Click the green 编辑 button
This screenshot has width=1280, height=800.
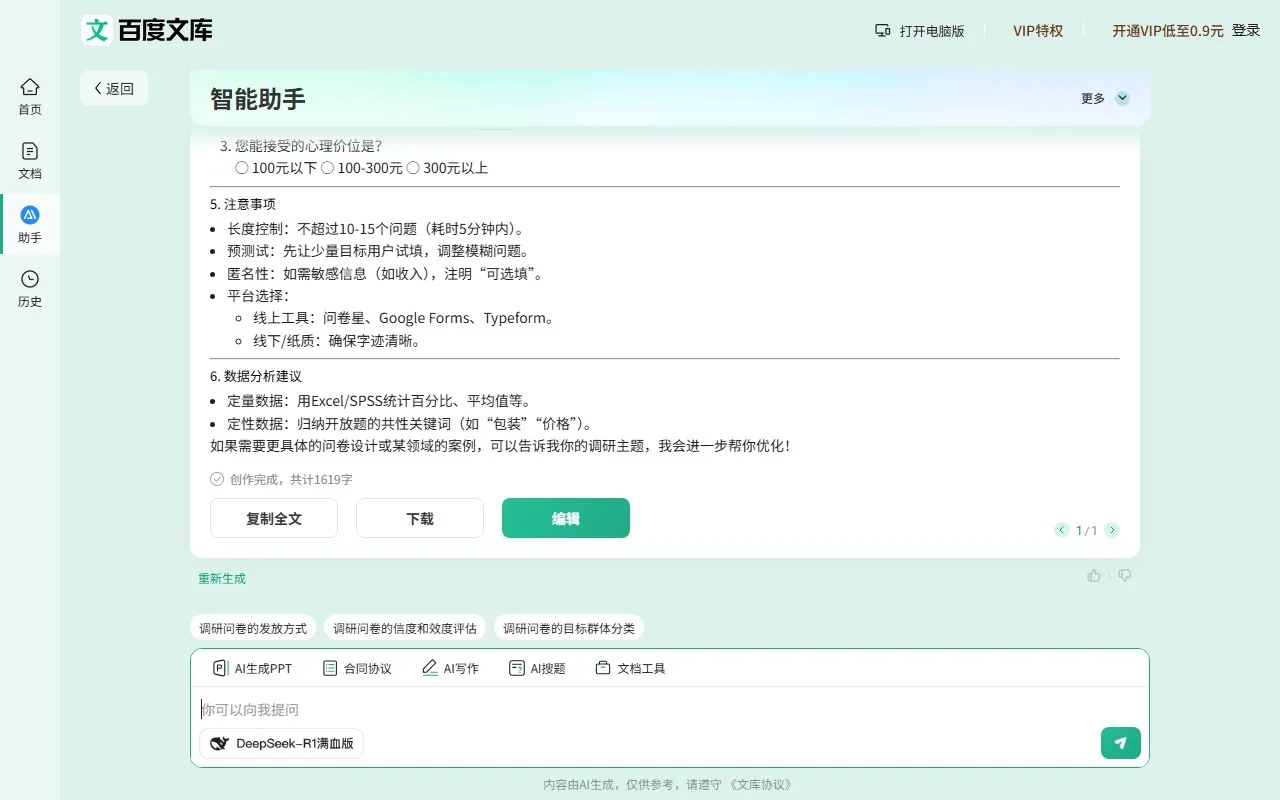coord(566,518)
